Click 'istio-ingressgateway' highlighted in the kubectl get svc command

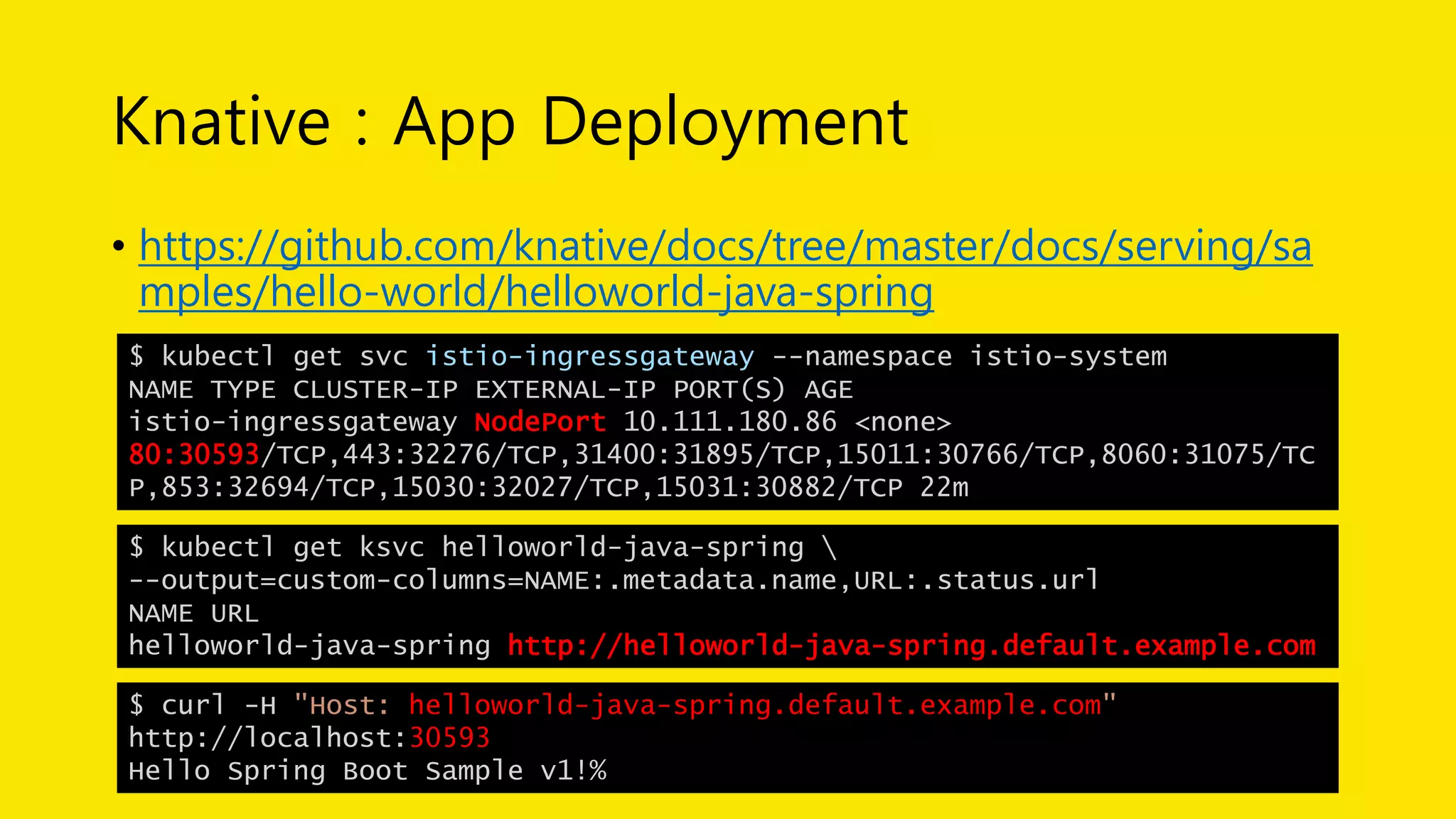pyautogui.click(x=589, y=356)
